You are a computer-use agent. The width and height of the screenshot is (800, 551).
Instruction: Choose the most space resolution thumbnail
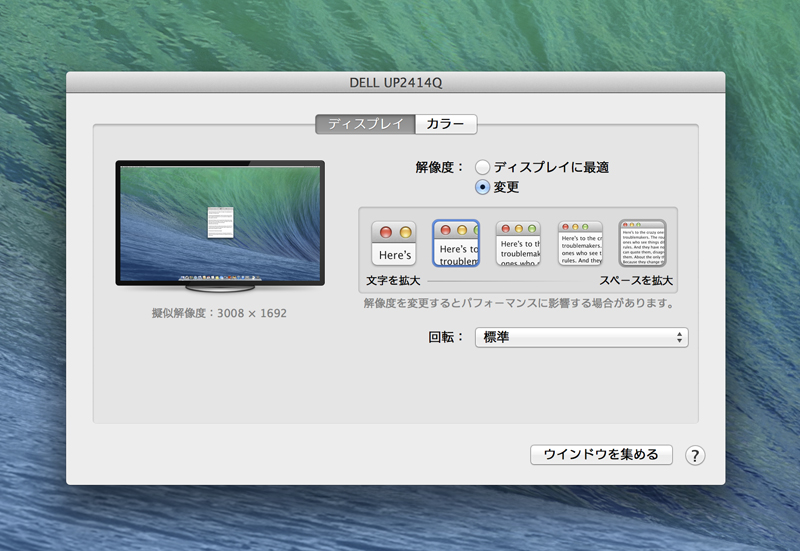[642, 243]
